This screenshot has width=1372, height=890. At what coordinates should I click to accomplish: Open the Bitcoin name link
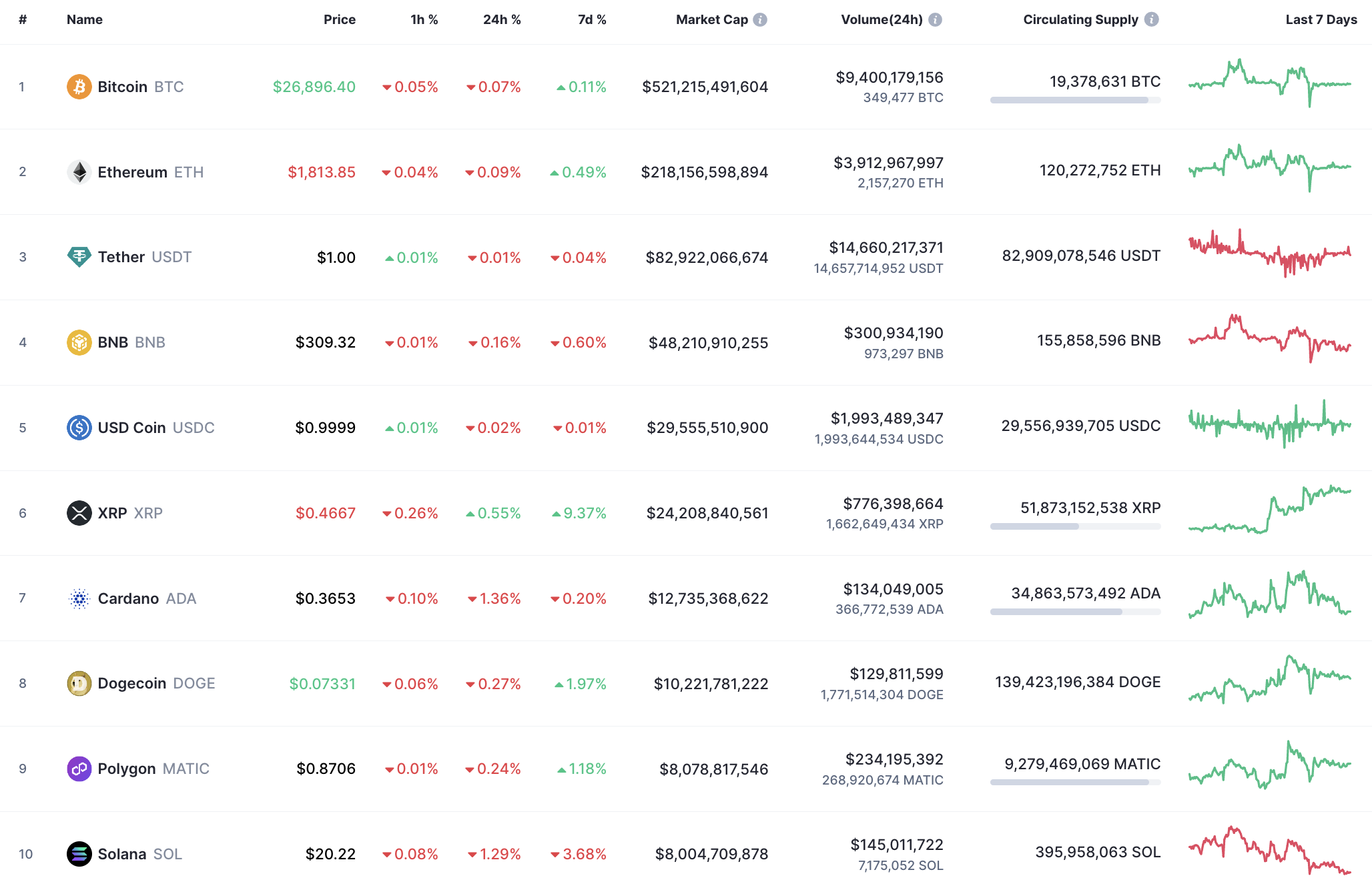(x=122, y=86)
